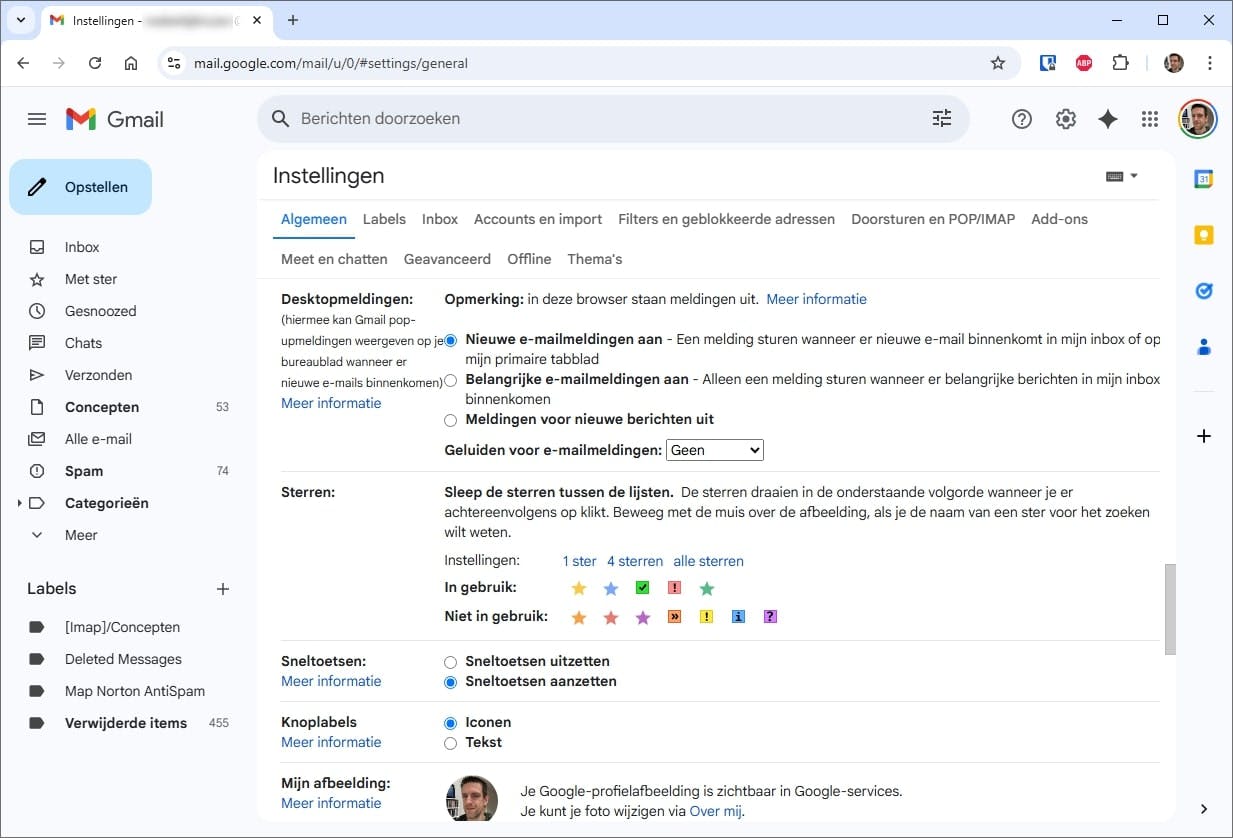1233x838 pixels.
Task: Select 'Sneltoetsen uitzetten' radio button
Action: click(x=451, y=662)
